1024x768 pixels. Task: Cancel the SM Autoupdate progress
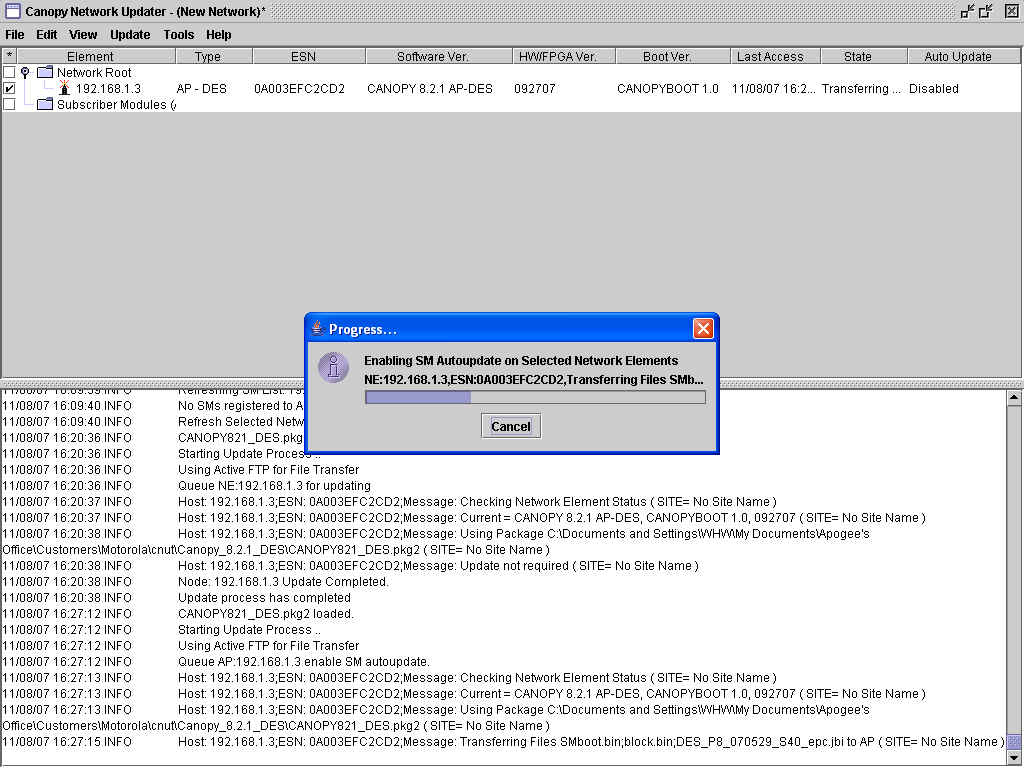[510, 426]
